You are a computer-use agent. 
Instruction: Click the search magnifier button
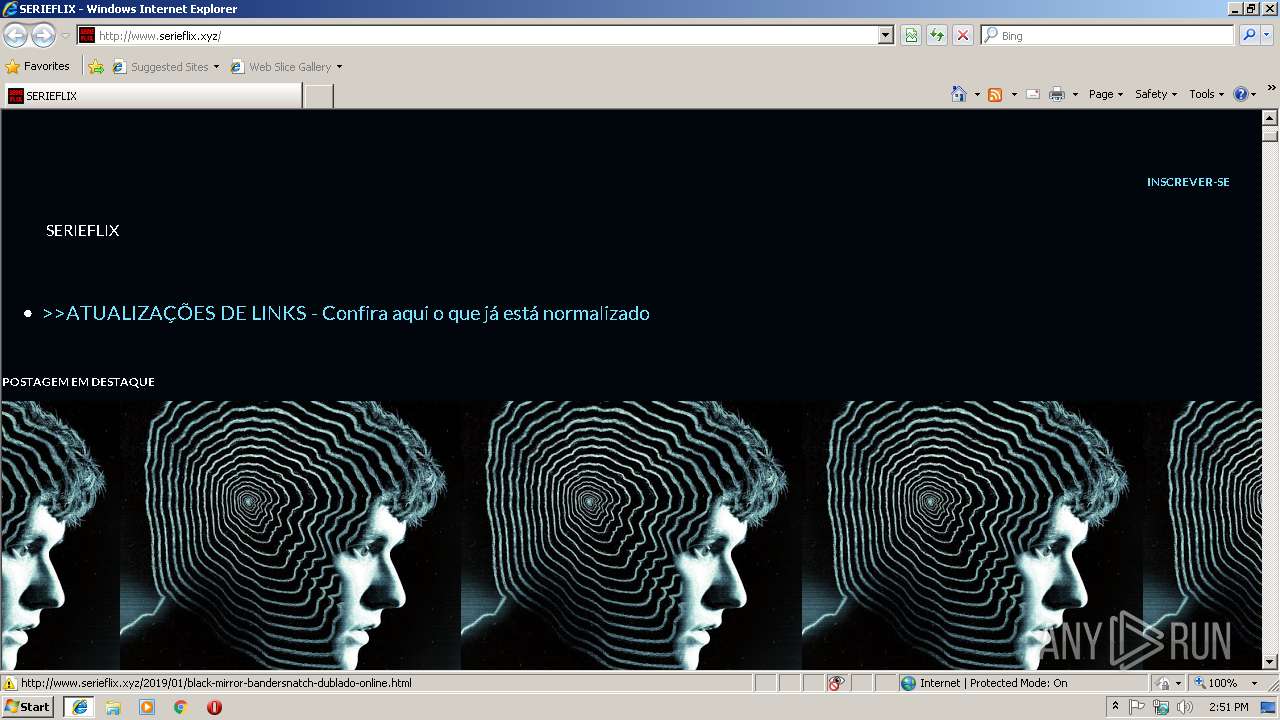click(1249, 35)
